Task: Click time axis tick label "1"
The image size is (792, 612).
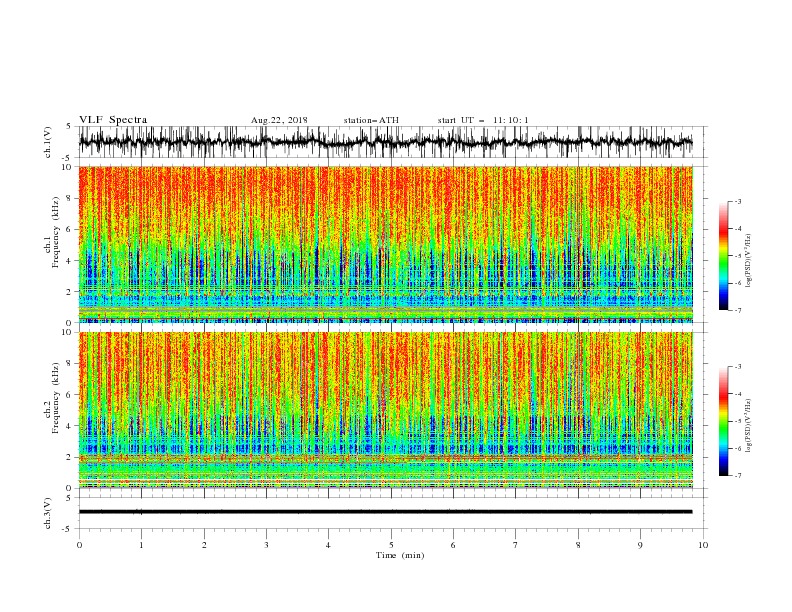Action: (141, 545)
